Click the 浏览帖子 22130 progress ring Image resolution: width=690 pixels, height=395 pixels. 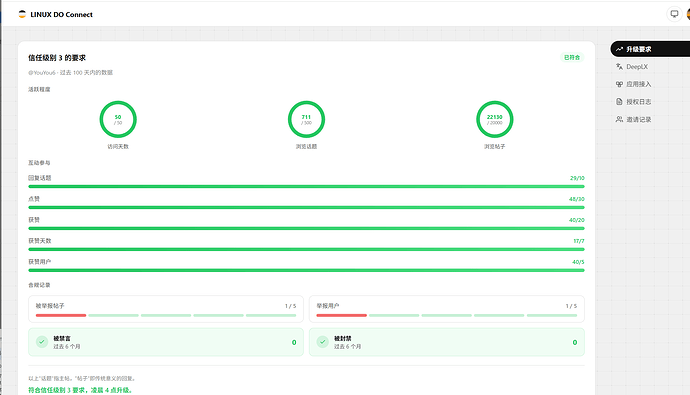tap(495, 119)
